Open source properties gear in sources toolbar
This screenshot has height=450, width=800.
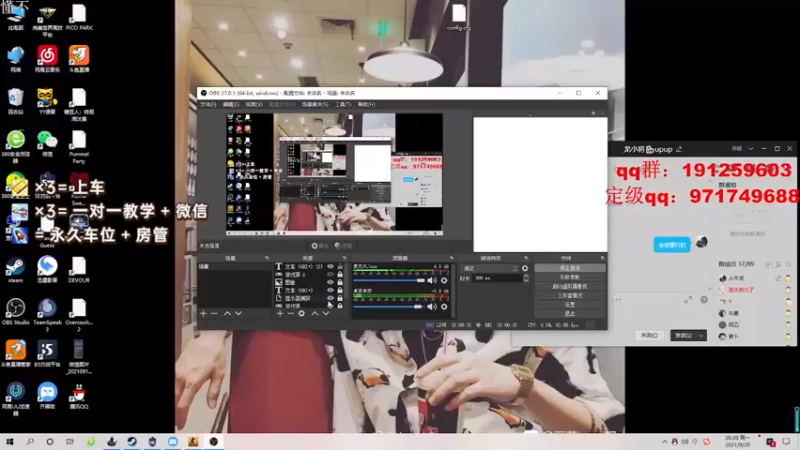tap(302, 313)
